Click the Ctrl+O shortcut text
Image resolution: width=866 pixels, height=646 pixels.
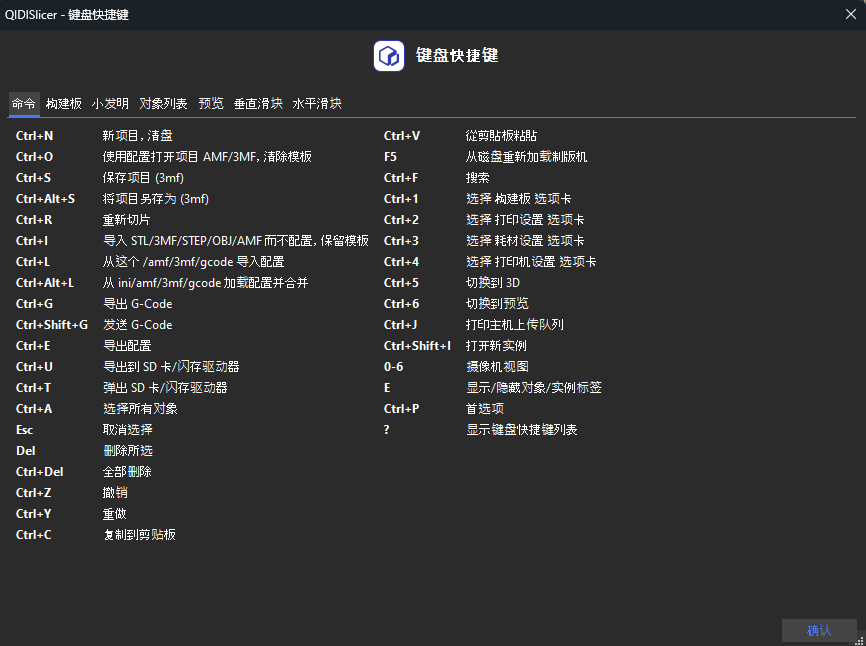tap(35, 157)
